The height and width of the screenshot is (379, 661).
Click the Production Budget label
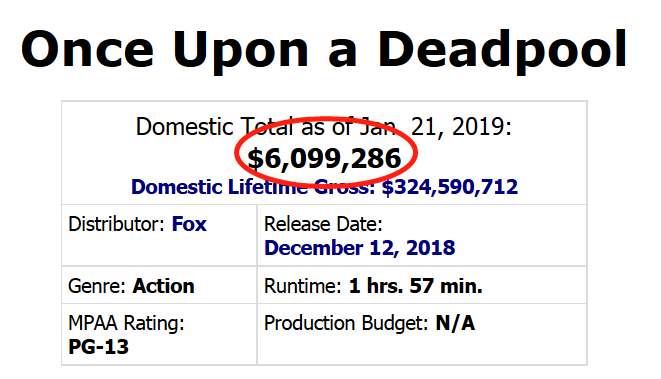point(346,323)
